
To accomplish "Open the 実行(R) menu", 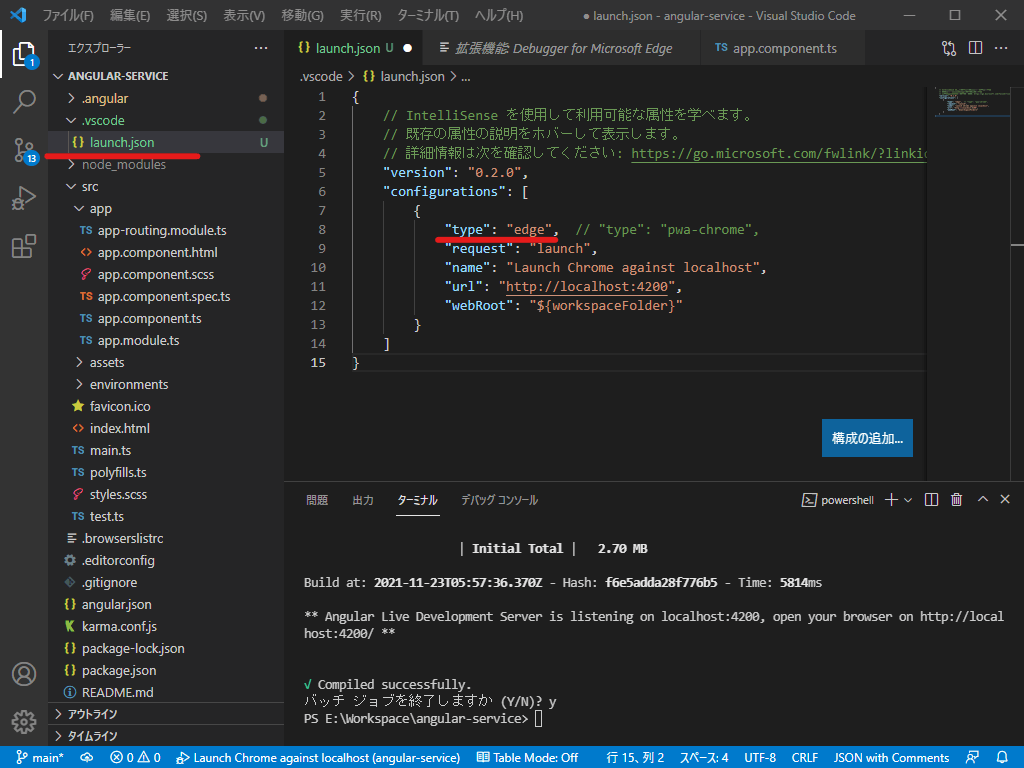I will (360, 15).
